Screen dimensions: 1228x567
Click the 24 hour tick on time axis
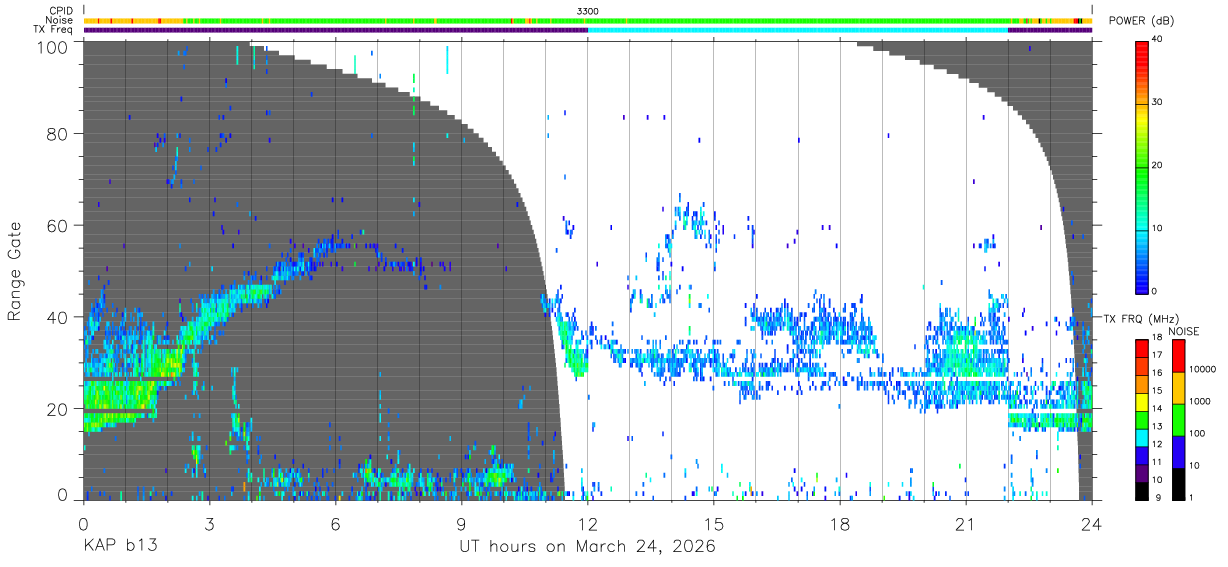(1092, 523)
